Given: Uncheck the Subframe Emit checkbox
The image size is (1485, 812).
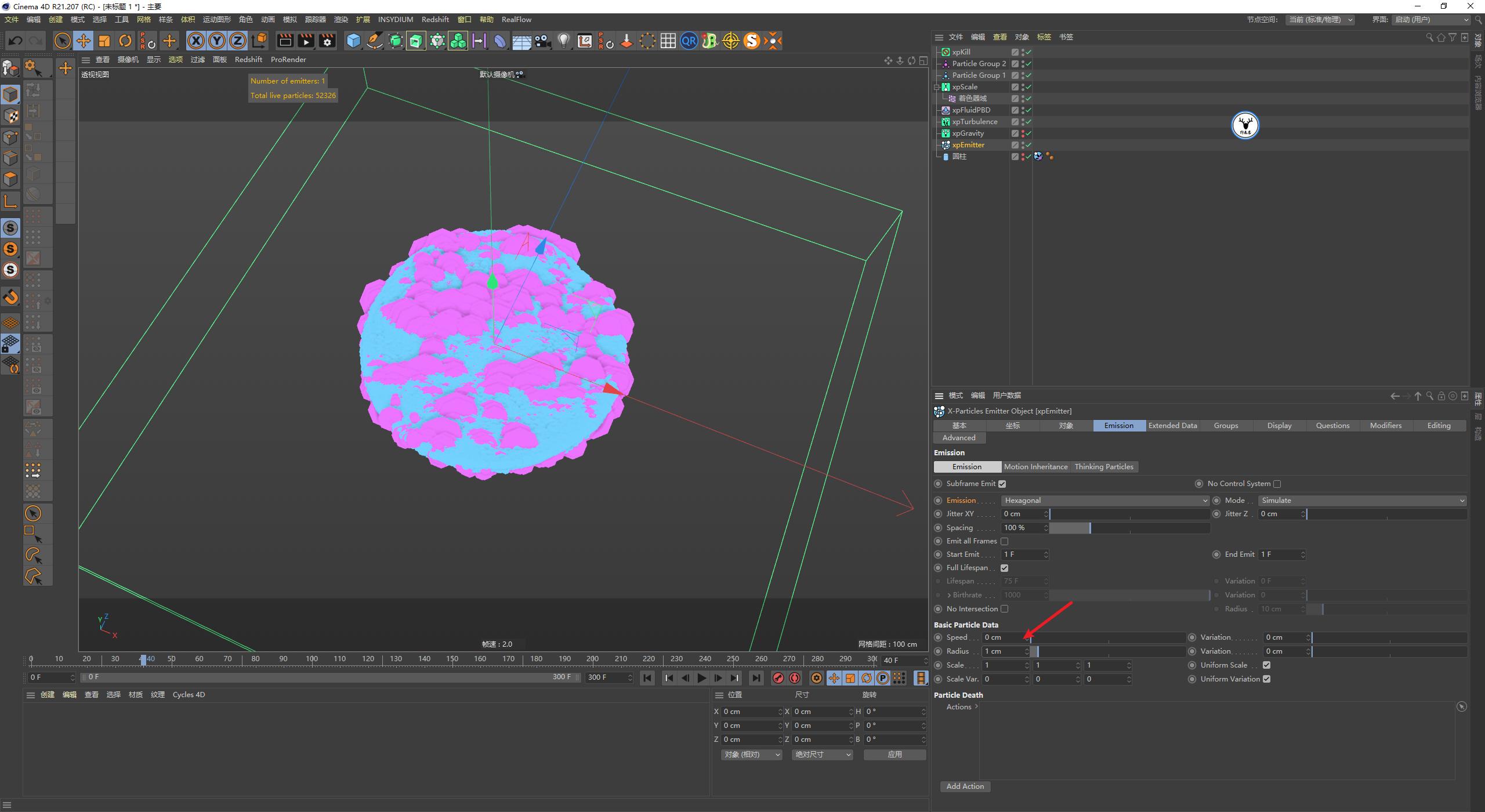Looking at the screenshot, I should 1003,483.
